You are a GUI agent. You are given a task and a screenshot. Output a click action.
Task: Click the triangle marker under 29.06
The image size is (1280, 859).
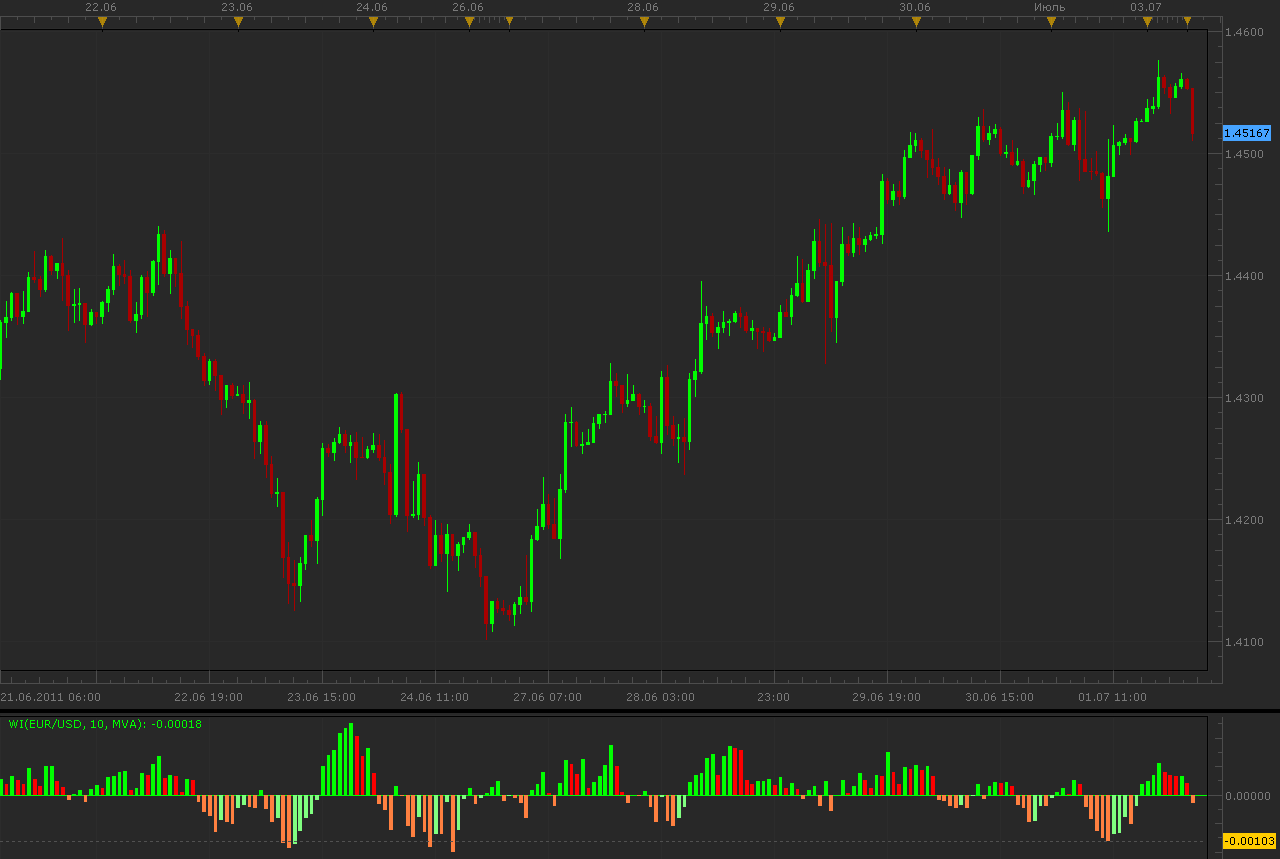tap(780, 22)
